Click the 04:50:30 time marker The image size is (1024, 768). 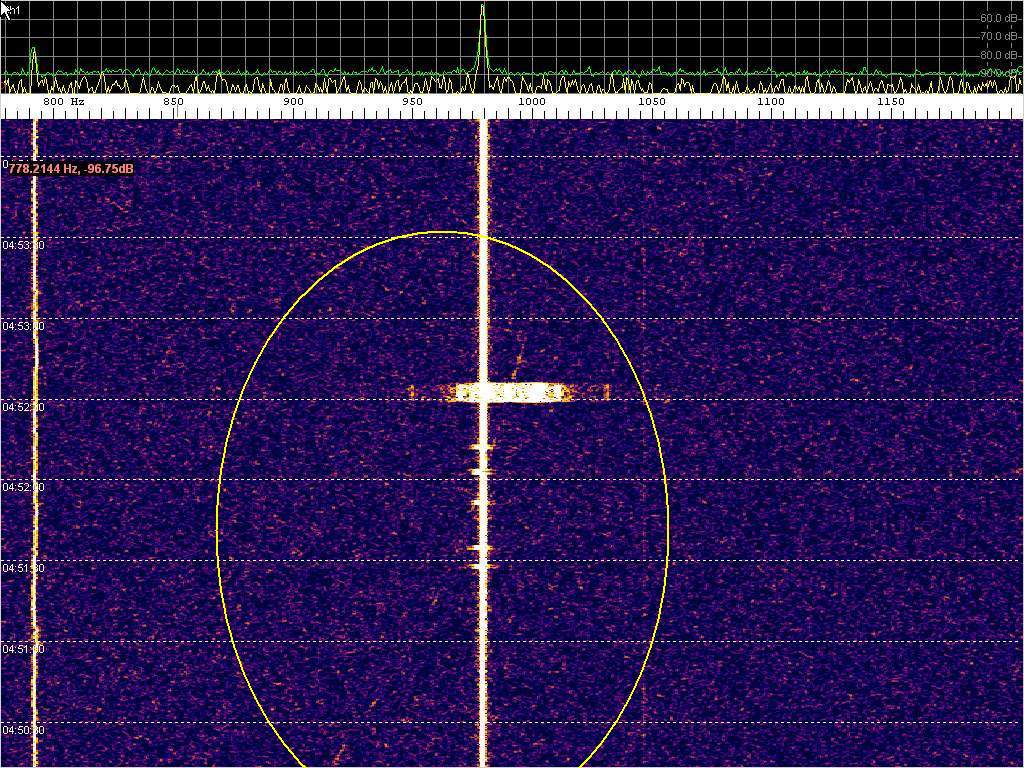pyautogui.click(x=23, y=731)
